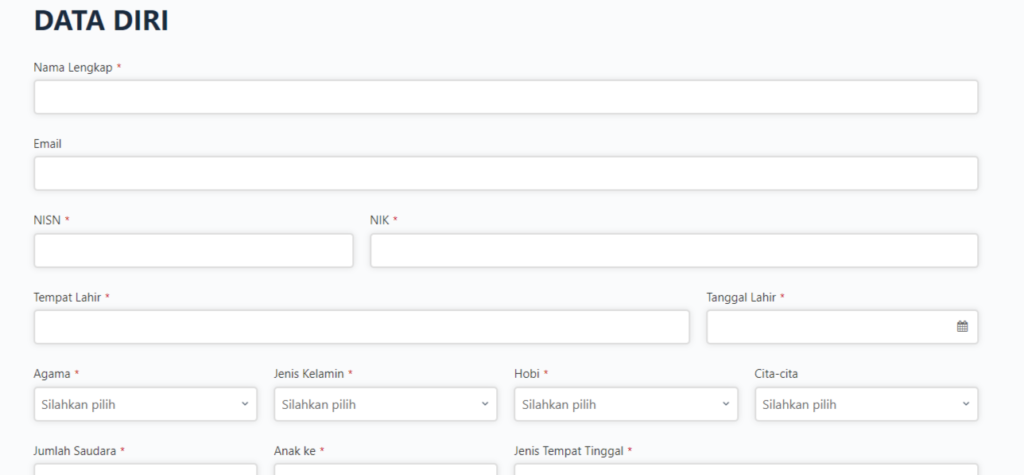
Task: Click the Jenis Kelamin label
Action: [x=308, y=374]
